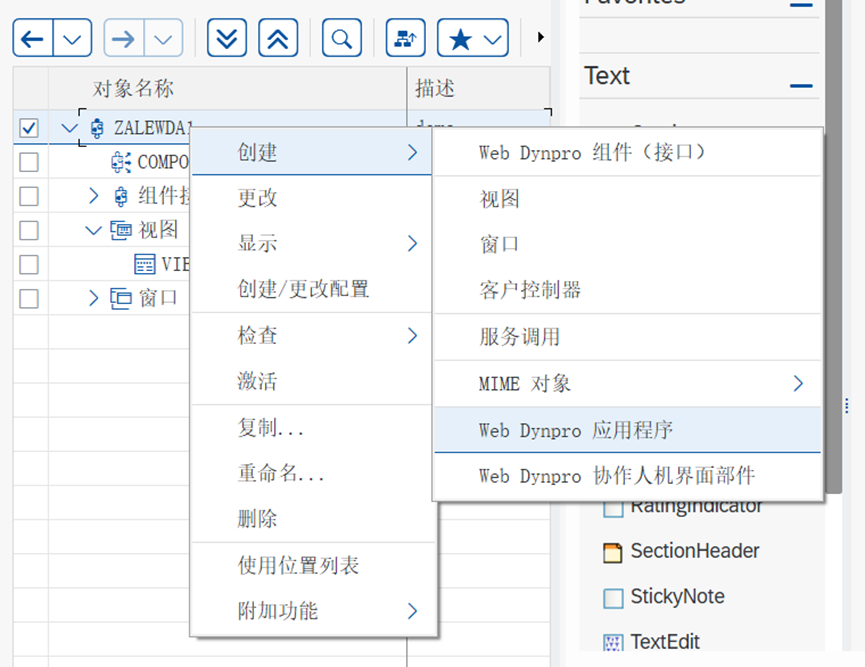Click the object hierarchy toolbar icon

tap(405, 38)
